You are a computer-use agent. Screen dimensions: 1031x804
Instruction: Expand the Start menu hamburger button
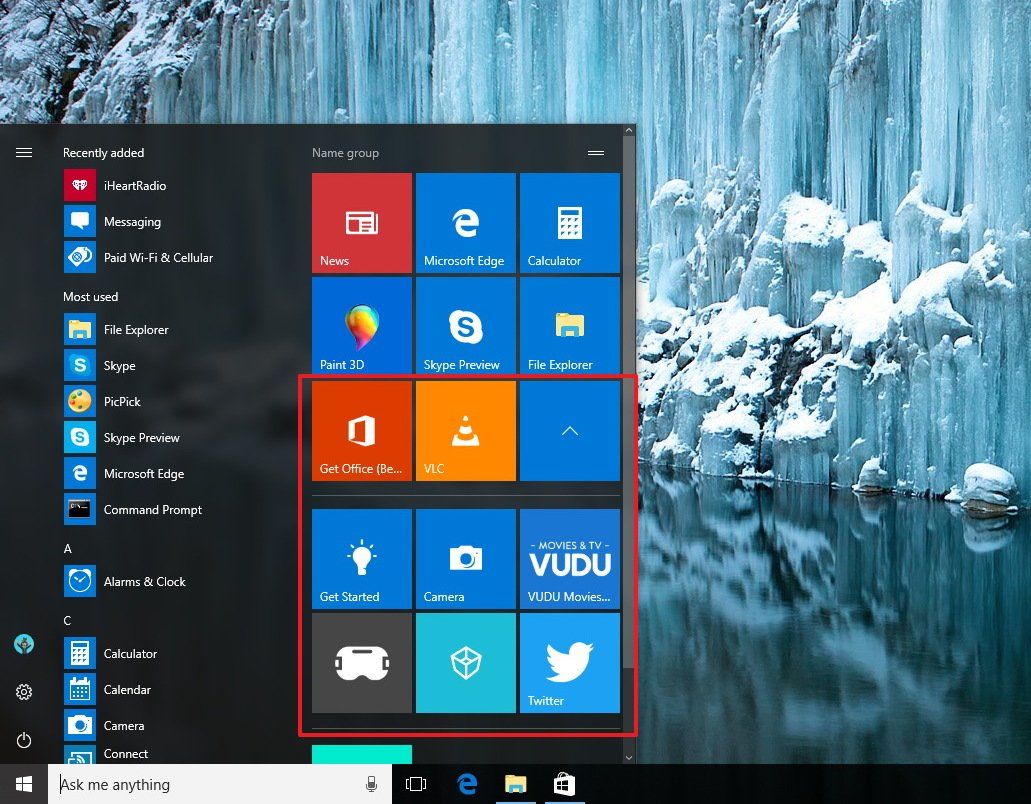coord(23,152)
